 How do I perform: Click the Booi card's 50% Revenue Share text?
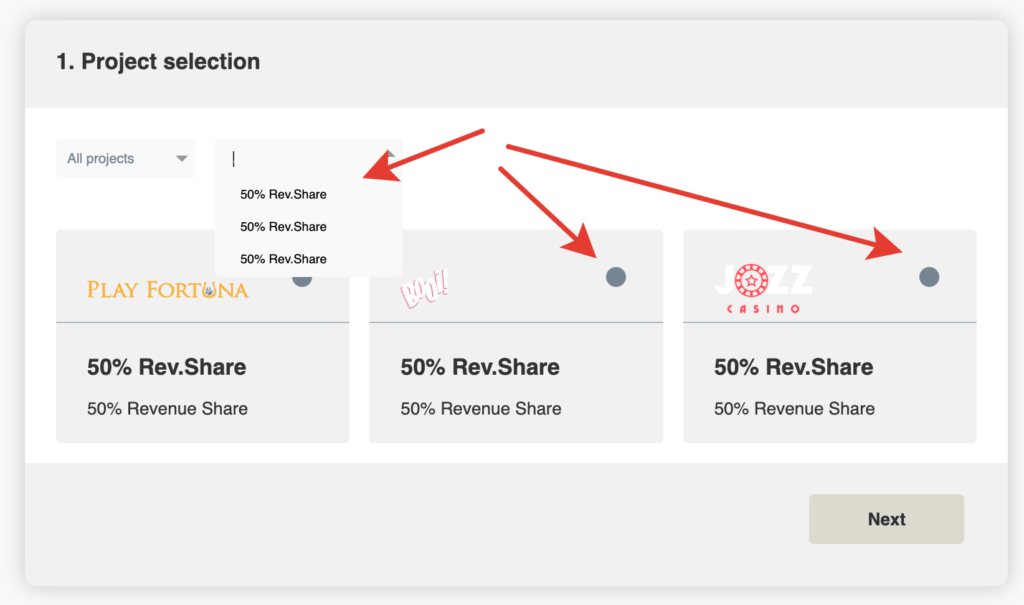click(481, 408)
